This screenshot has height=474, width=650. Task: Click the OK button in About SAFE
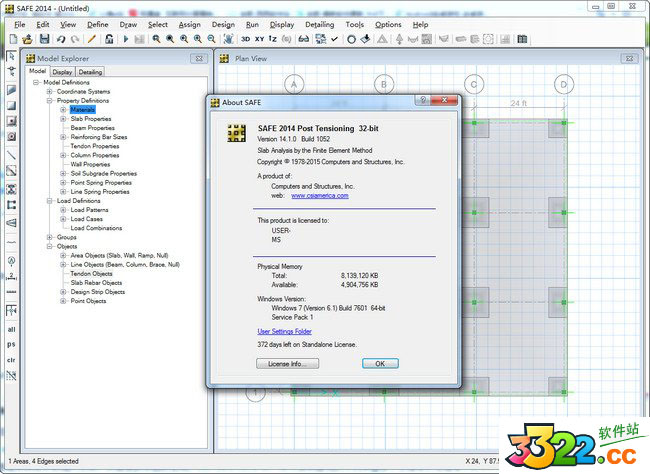tap(379, 364)
